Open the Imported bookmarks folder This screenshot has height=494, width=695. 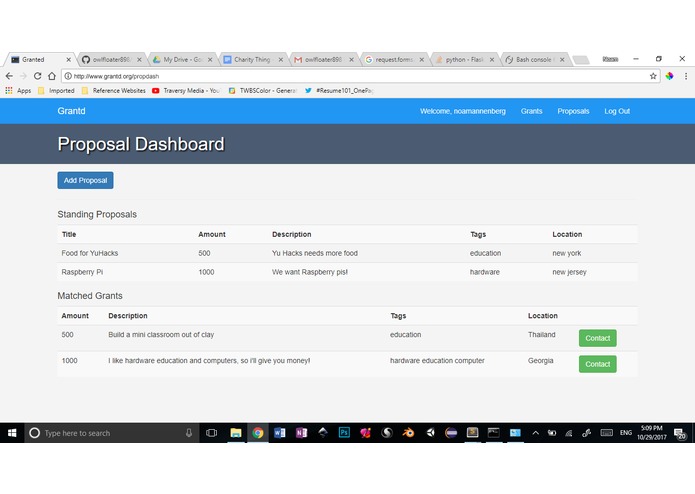coord(57,90)
